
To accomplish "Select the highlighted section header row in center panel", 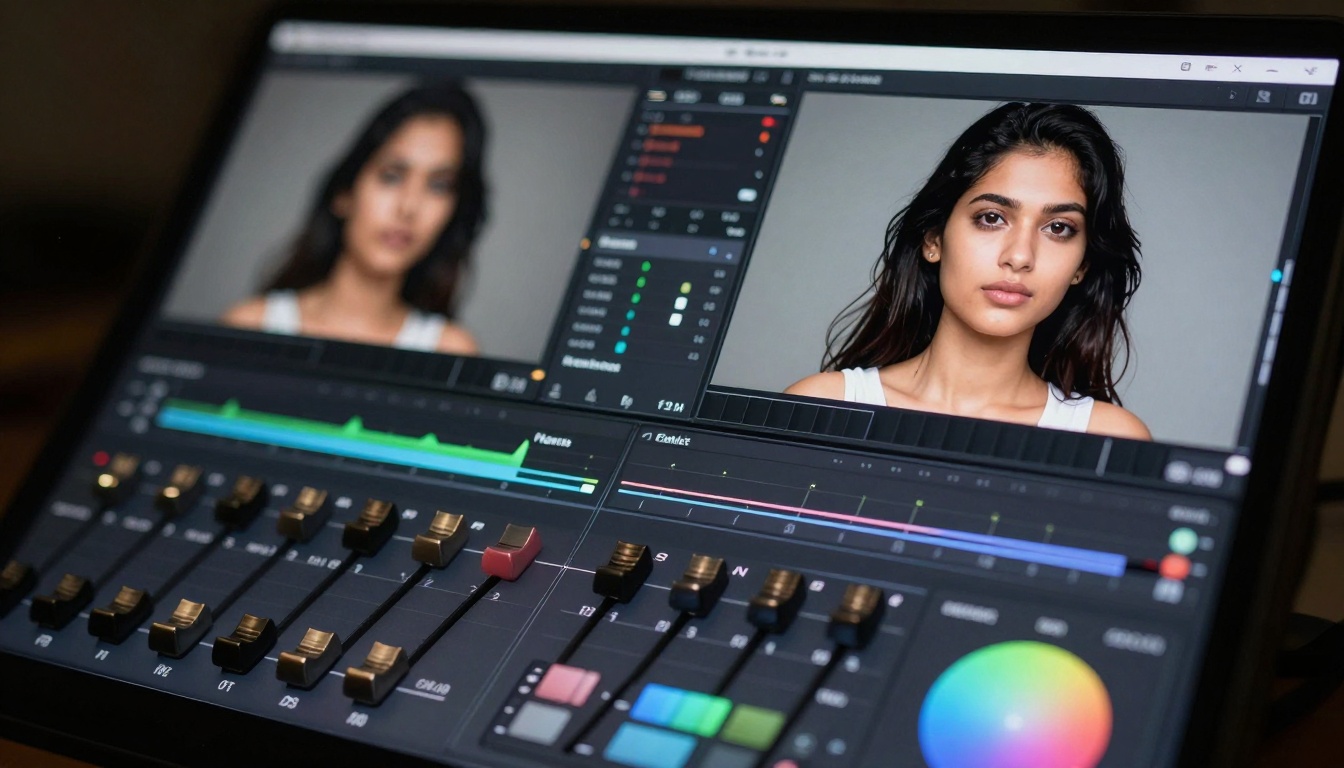I will click(x=668, y=247).
